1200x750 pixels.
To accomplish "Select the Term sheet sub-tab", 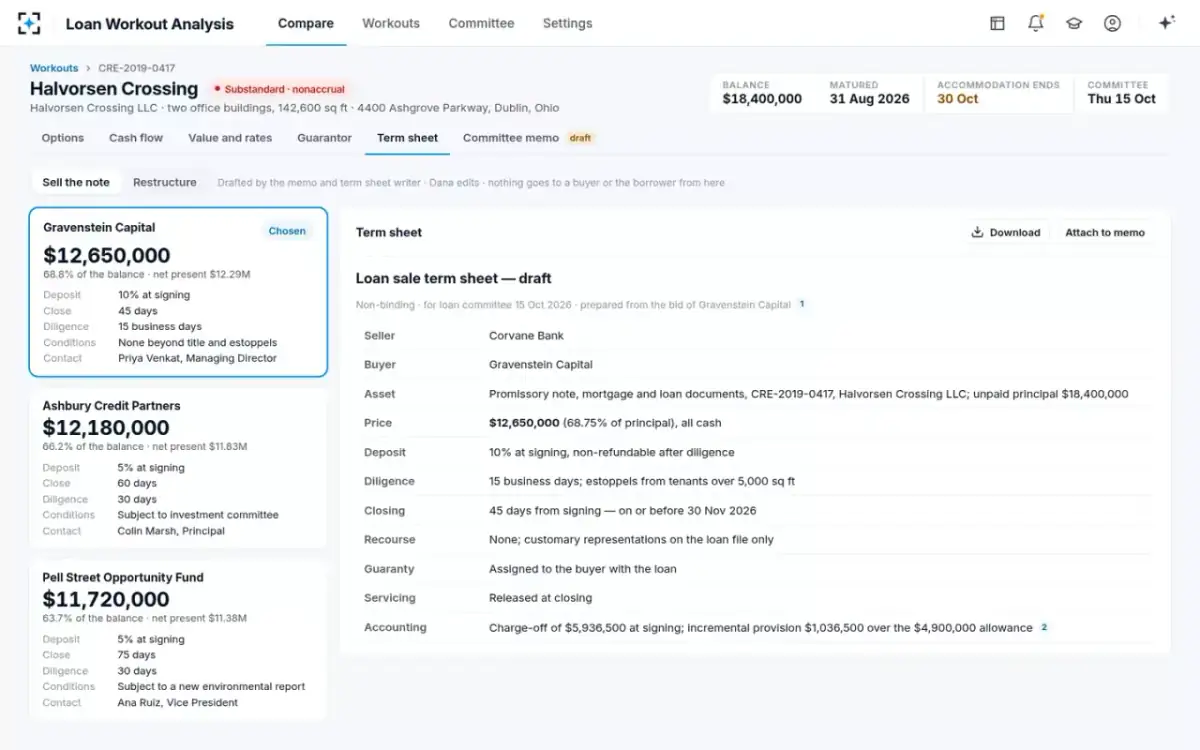I will point(407,138).
